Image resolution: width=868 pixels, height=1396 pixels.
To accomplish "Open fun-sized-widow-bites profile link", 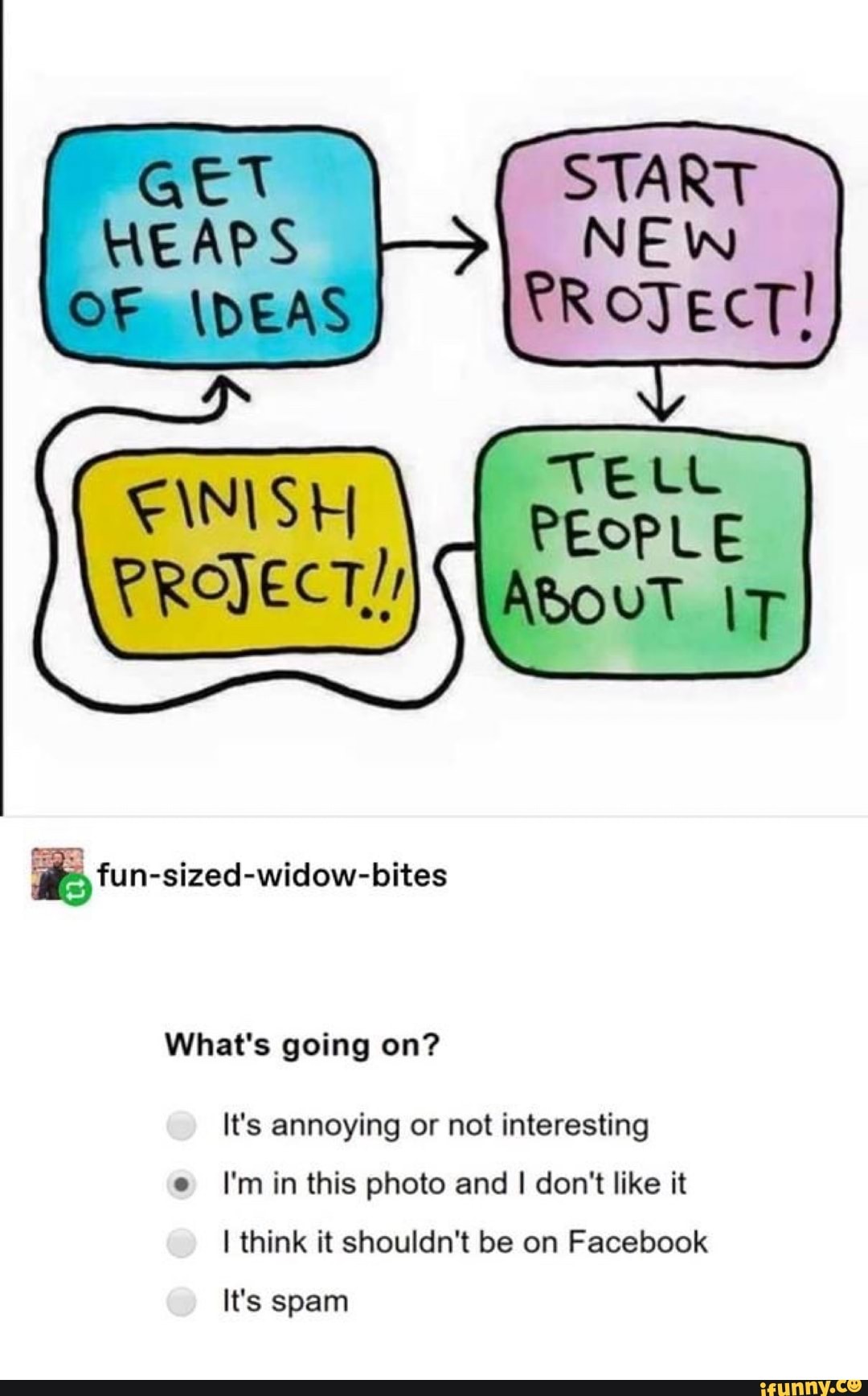I will tap(272, 874).
